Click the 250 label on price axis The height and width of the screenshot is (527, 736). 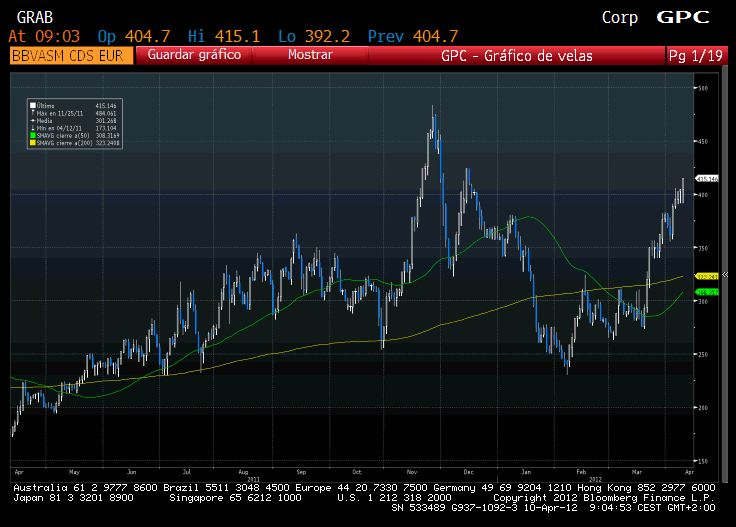(703, 354)
